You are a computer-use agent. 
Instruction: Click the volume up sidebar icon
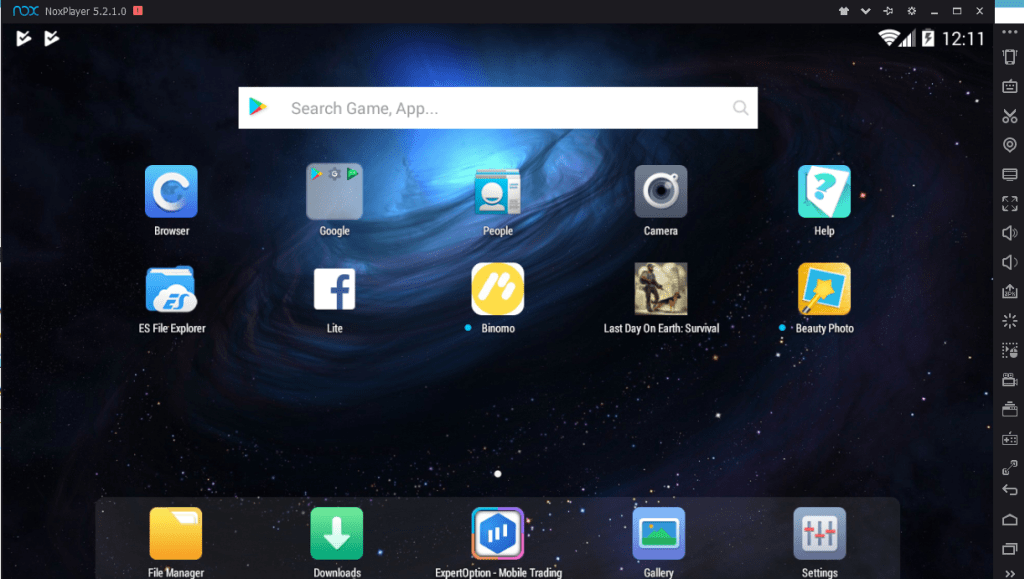tap(1010, 233)
